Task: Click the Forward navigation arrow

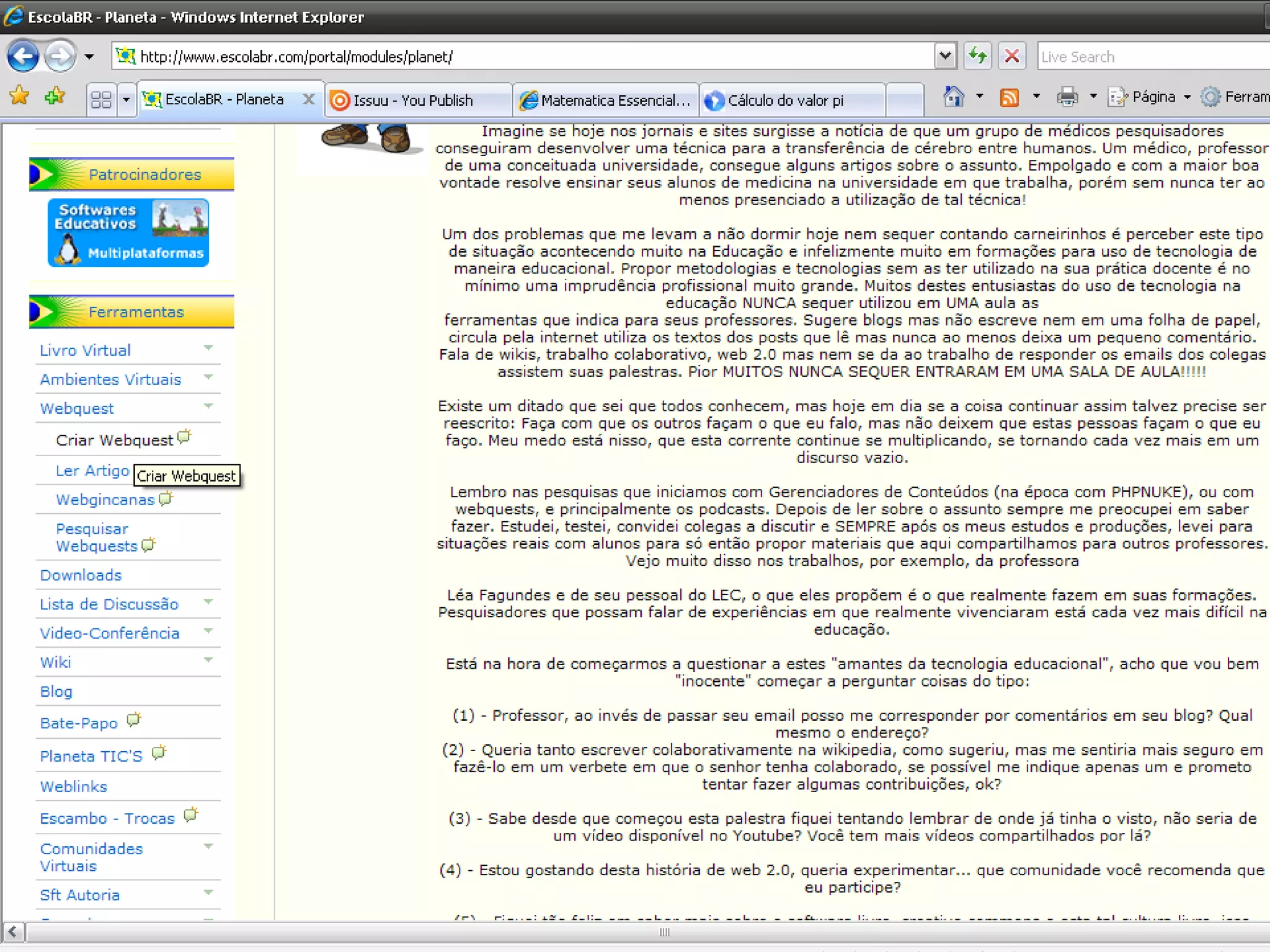Action: pyautogui.click(x=60, y=56)
